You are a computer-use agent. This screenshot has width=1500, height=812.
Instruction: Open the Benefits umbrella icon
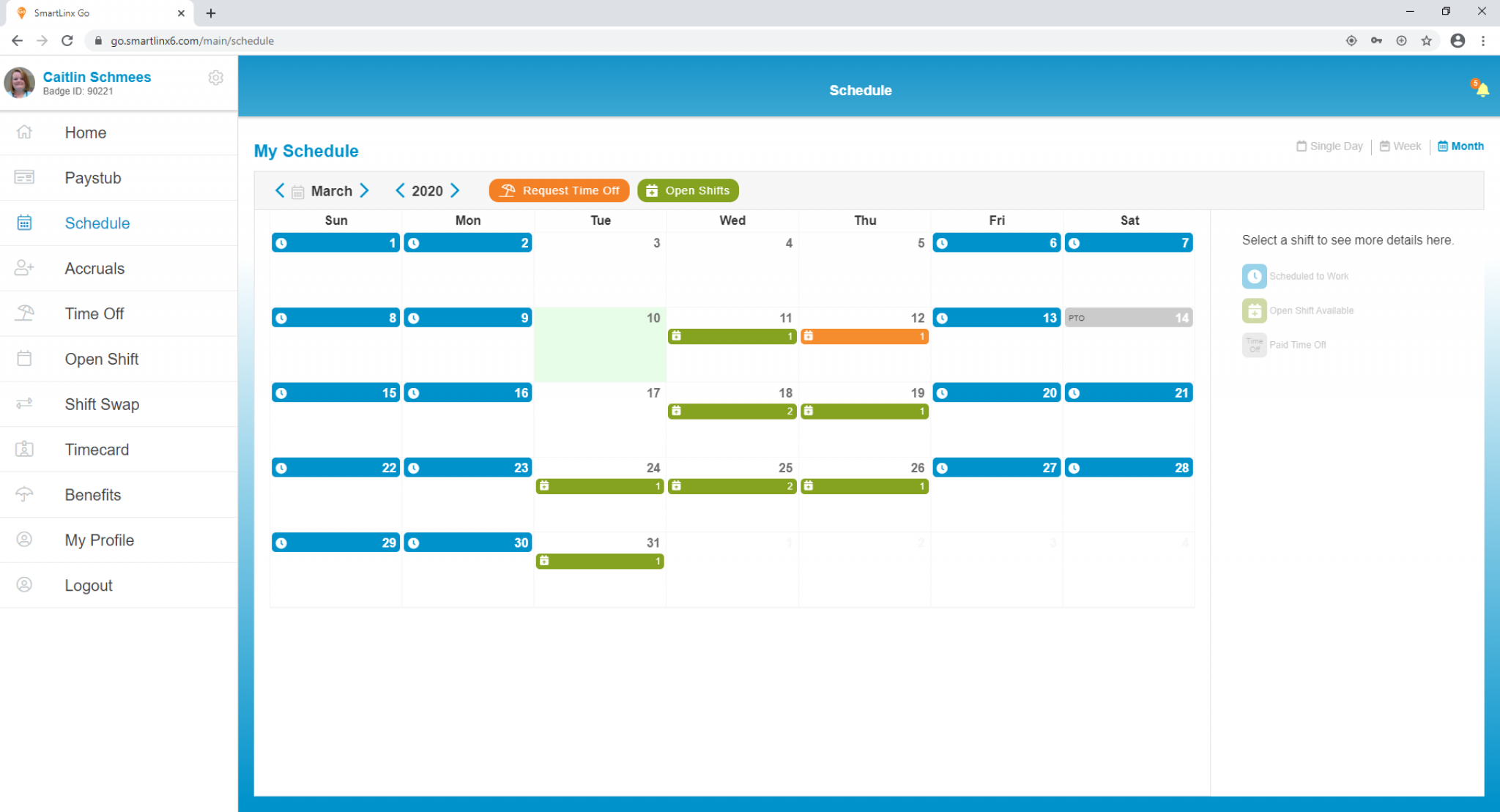click(24, 494)
